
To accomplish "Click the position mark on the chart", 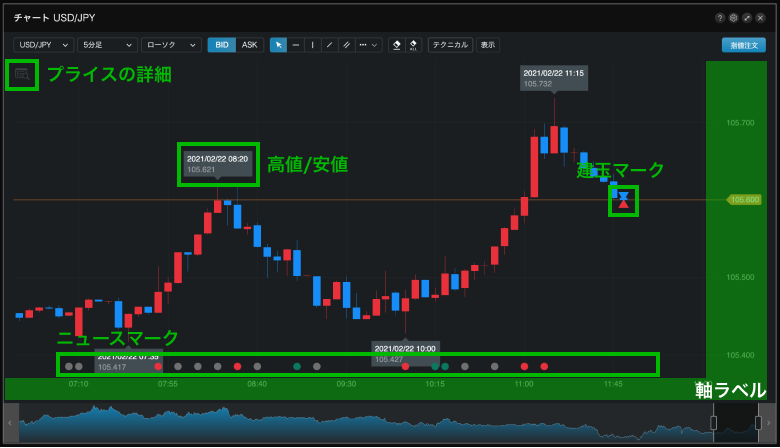I will [x=623, y=200].
